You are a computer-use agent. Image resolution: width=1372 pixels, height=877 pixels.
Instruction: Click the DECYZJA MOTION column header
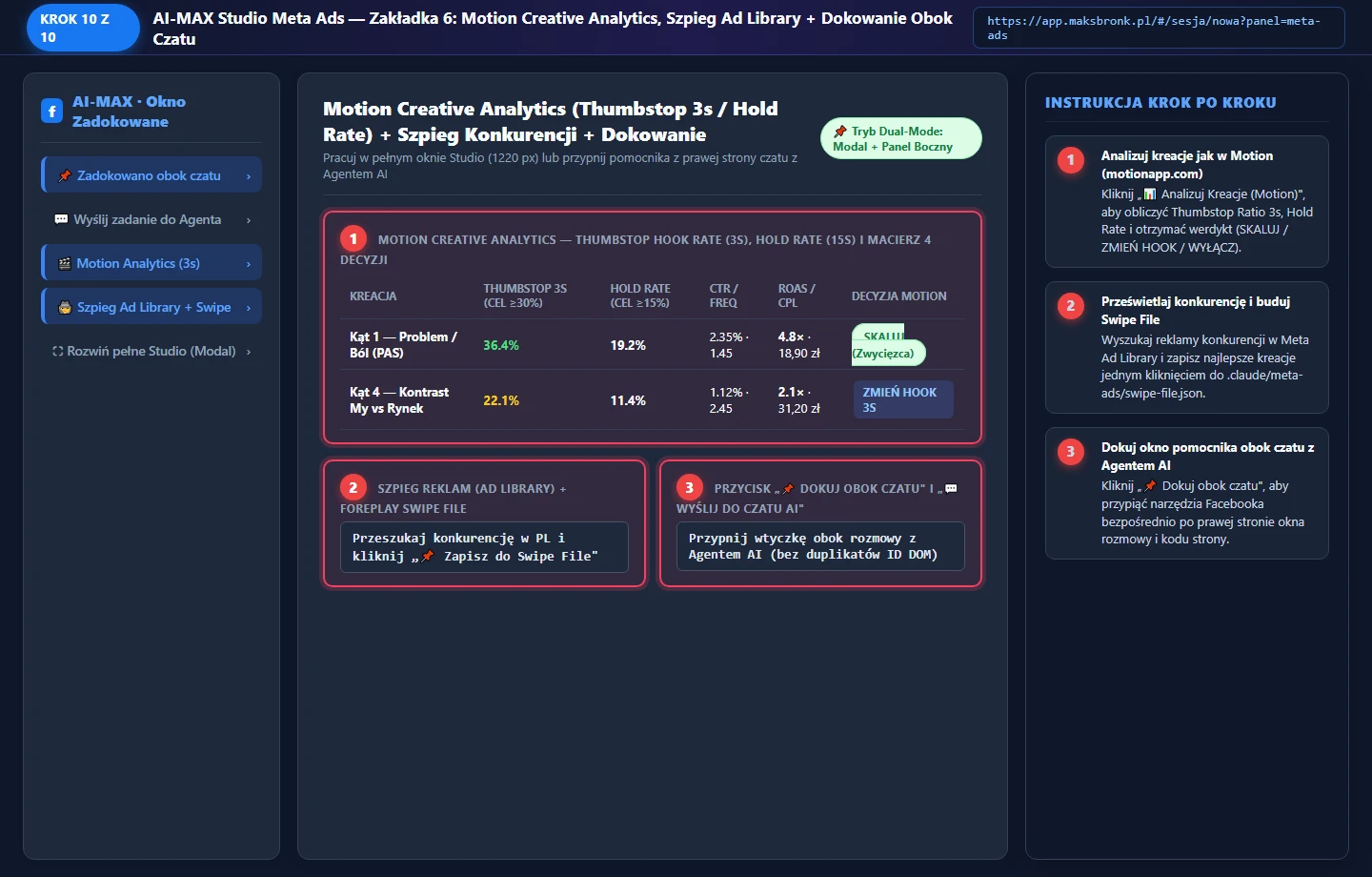click(x=899, y=296)
